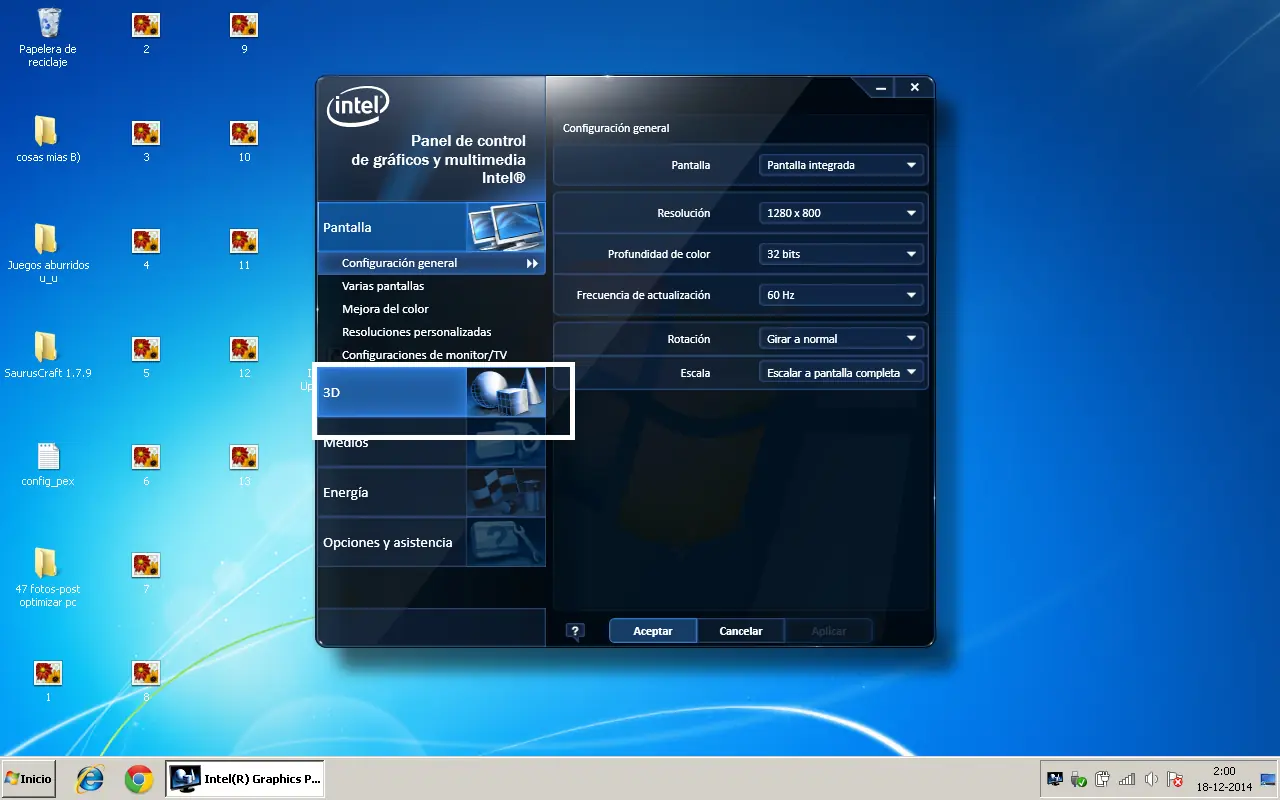Open Mejora del color settings
Screen dimensions: 1280x800
pos(385,309)
